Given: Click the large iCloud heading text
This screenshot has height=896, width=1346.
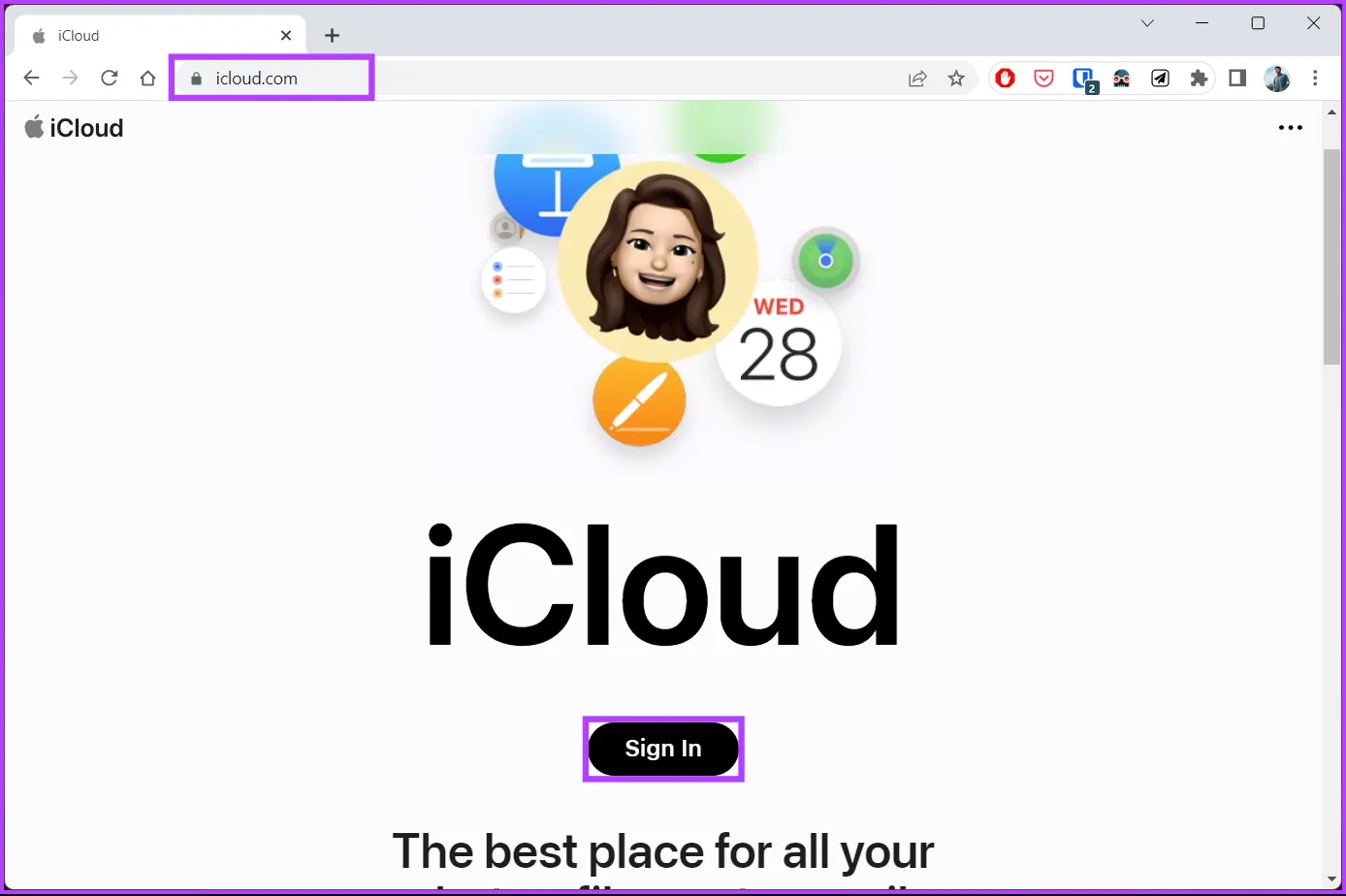Looking at the screenshot, I should [663, 586].
